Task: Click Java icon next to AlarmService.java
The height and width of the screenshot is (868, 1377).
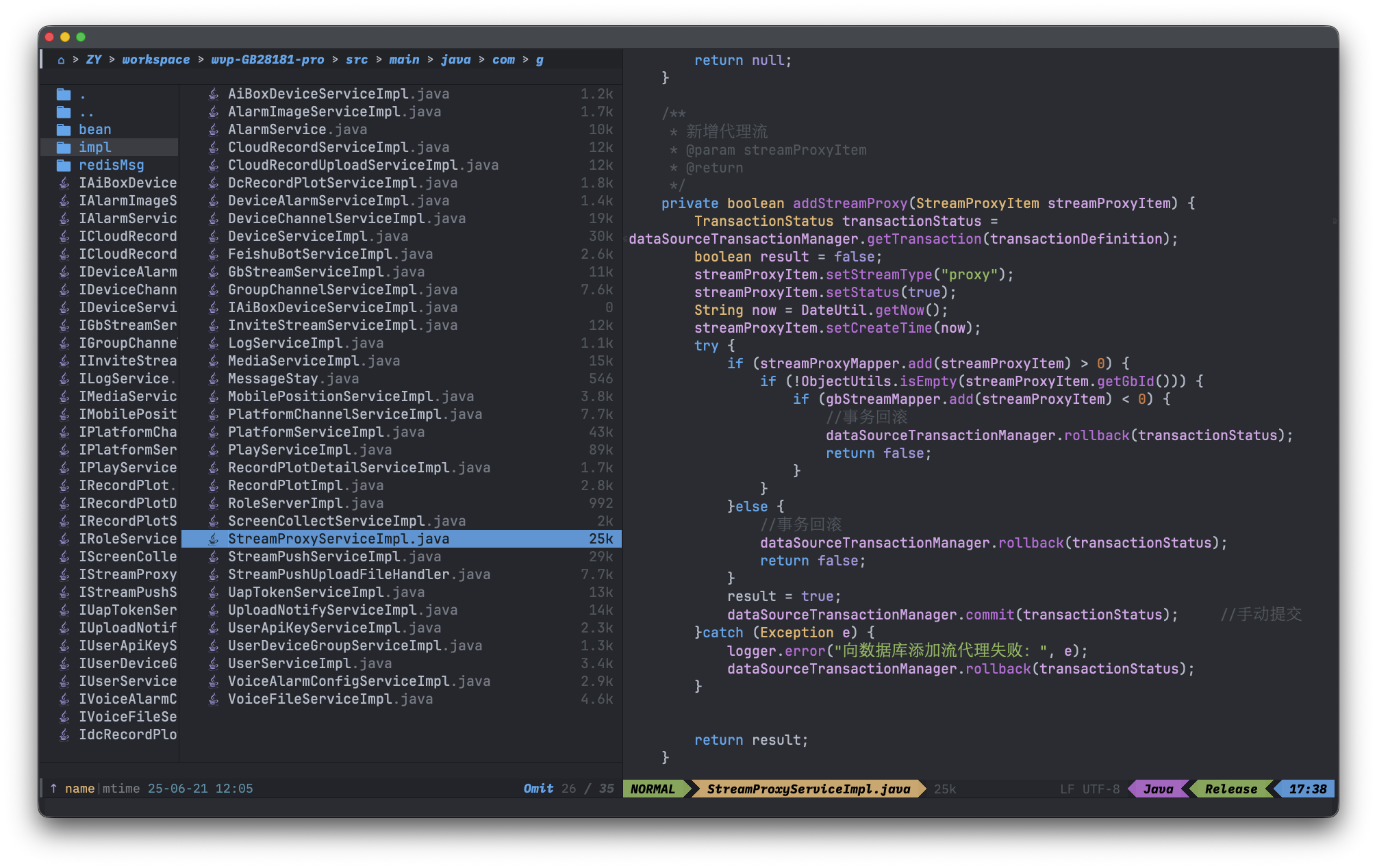Action: pos(214,129)
